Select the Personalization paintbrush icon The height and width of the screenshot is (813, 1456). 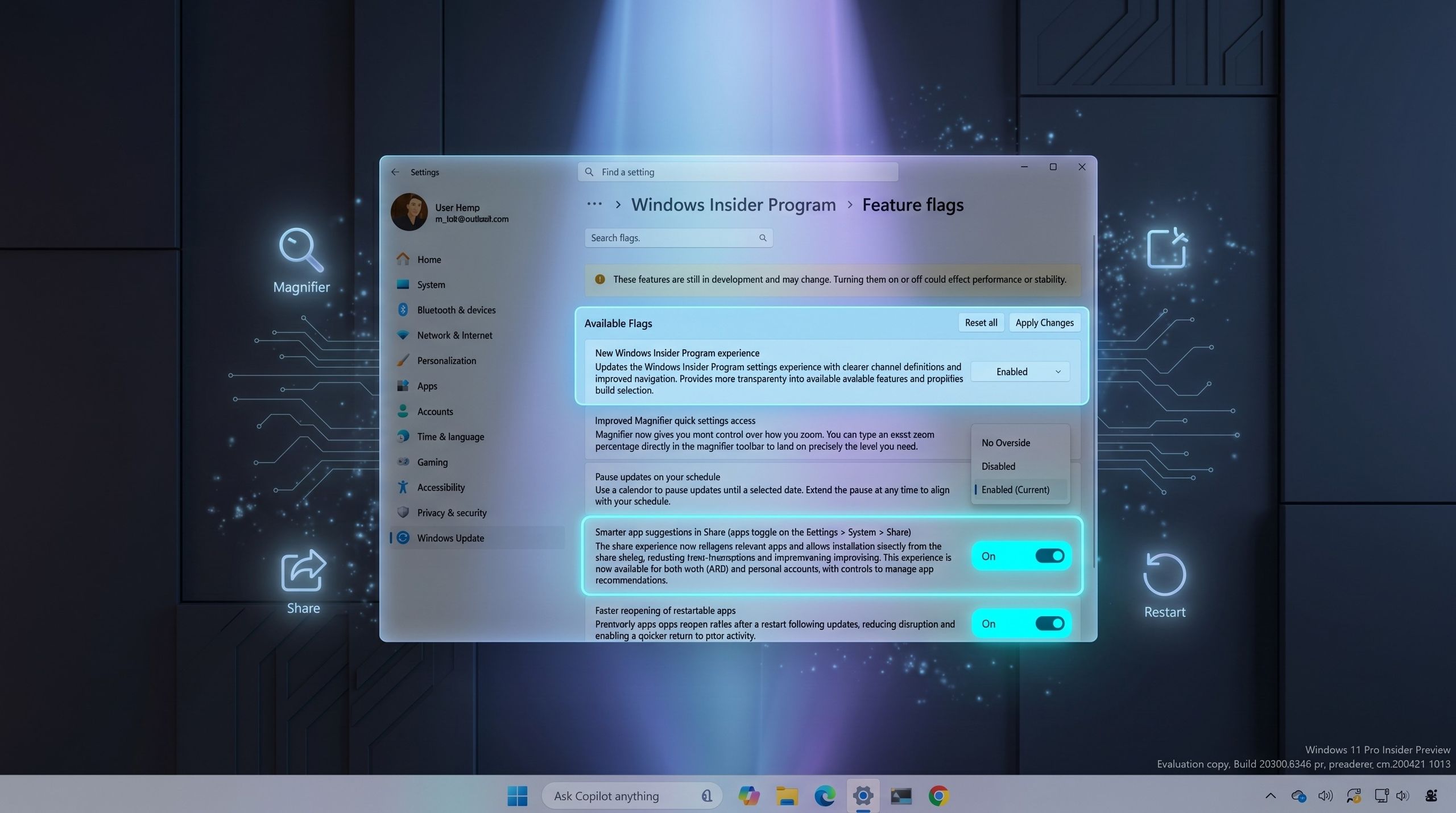click(x=403, y=361)
